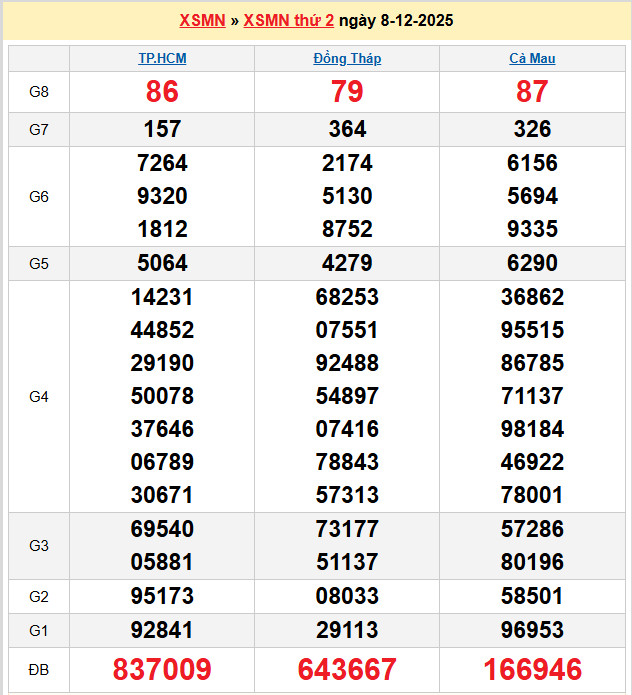Click the G4 row label
The width and height of the screenshot is (632, 695).
[x=39, y=396]
